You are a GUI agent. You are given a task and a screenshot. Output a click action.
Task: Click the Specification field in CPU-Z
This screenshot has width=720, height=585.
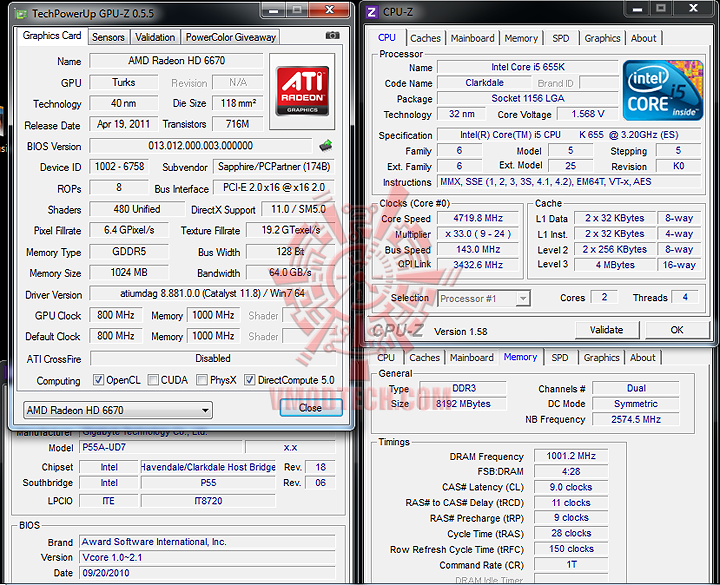coord(569,135)
